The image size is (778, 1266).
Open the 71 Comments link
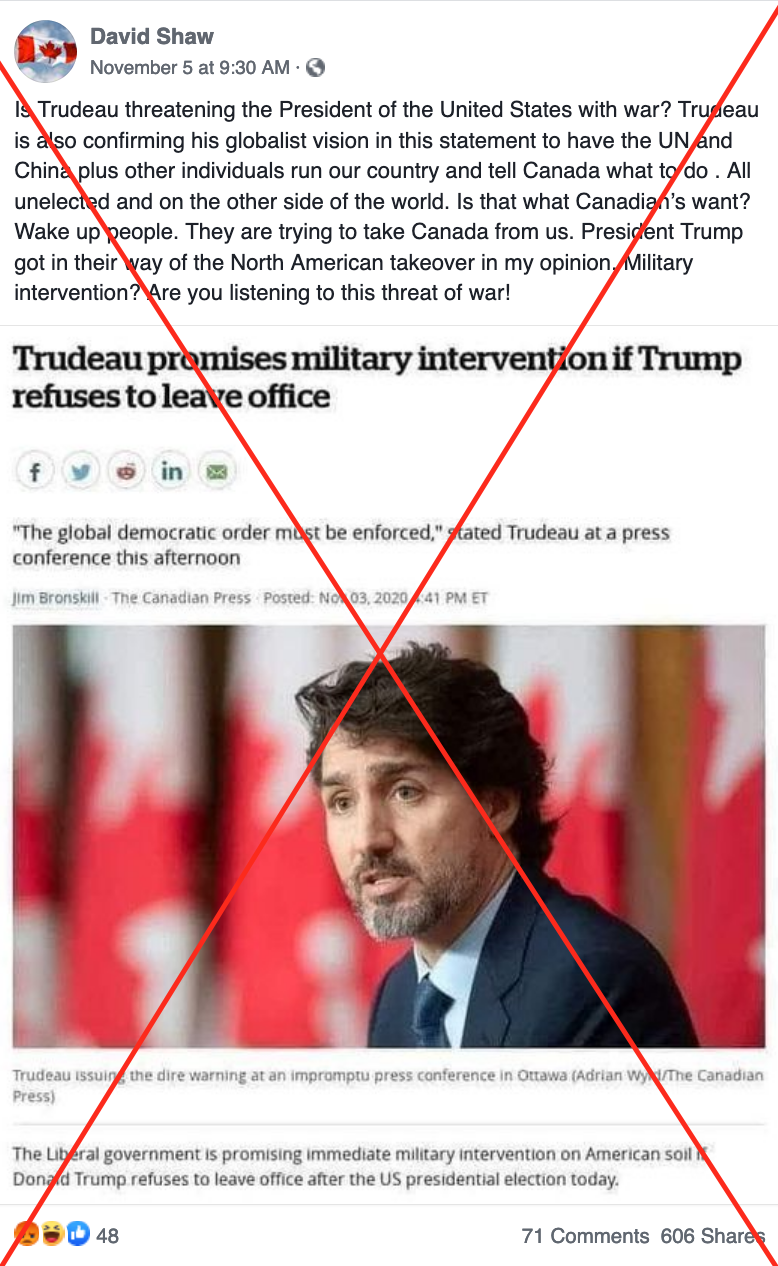[585, 1236]
